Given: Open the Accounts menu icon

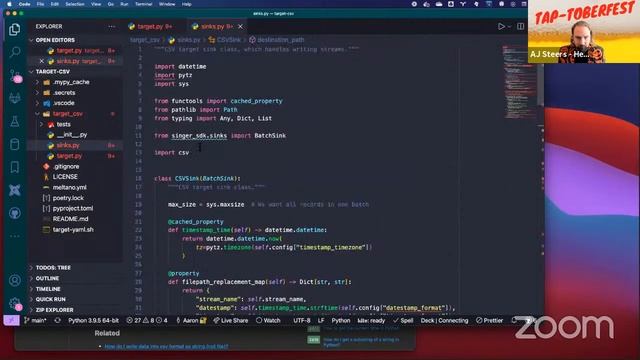Looking at the screenshot, I should click(x=15, y=280).
